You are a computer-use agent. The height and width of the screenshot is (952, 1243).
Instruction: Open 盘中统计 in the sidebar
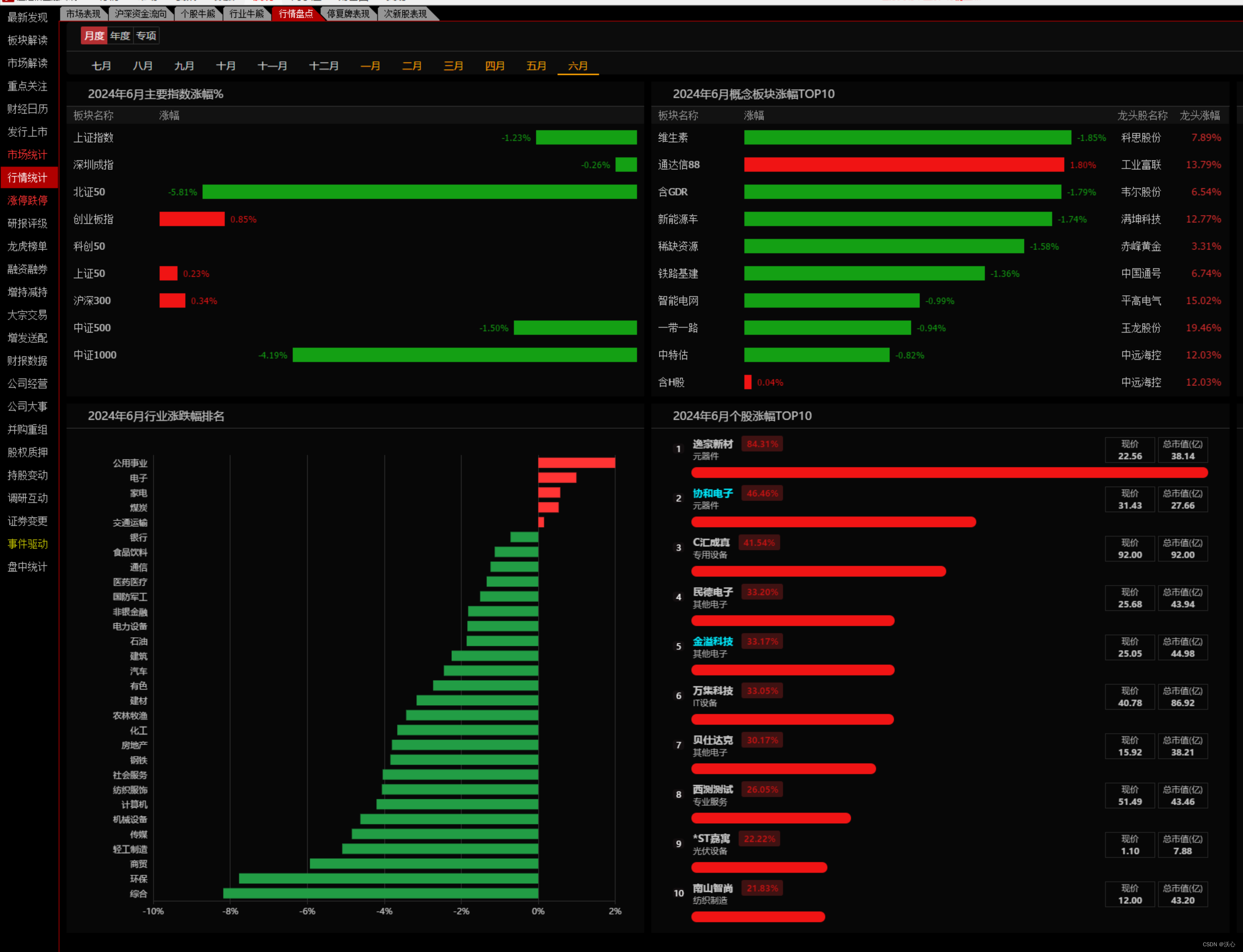click(x=27, y=567)
